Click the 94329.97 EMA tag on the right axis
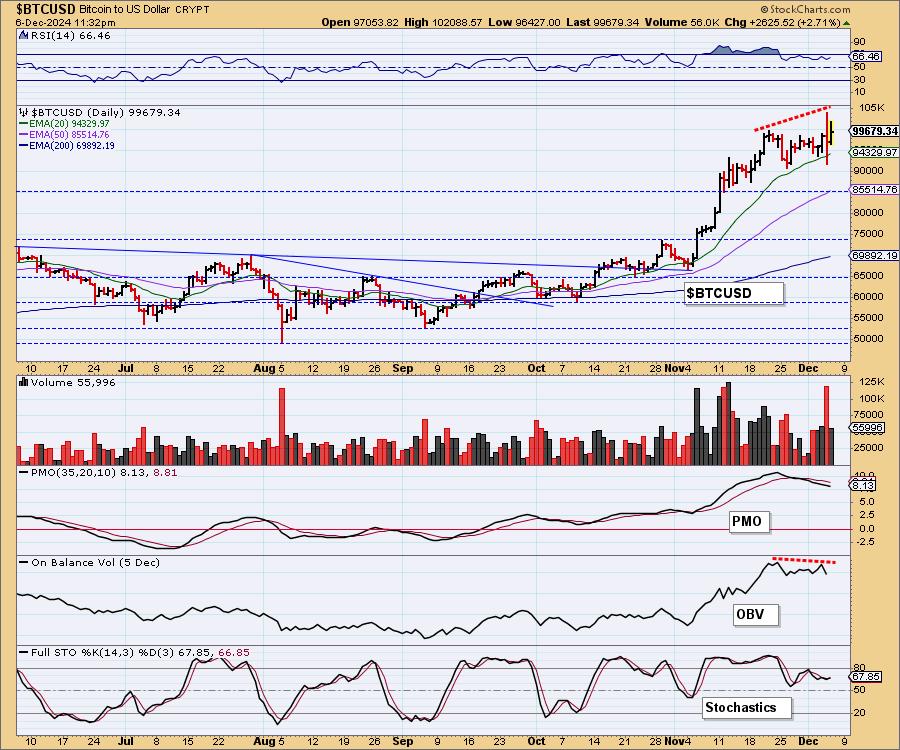The image size is (900, 750). click(875, 152)
